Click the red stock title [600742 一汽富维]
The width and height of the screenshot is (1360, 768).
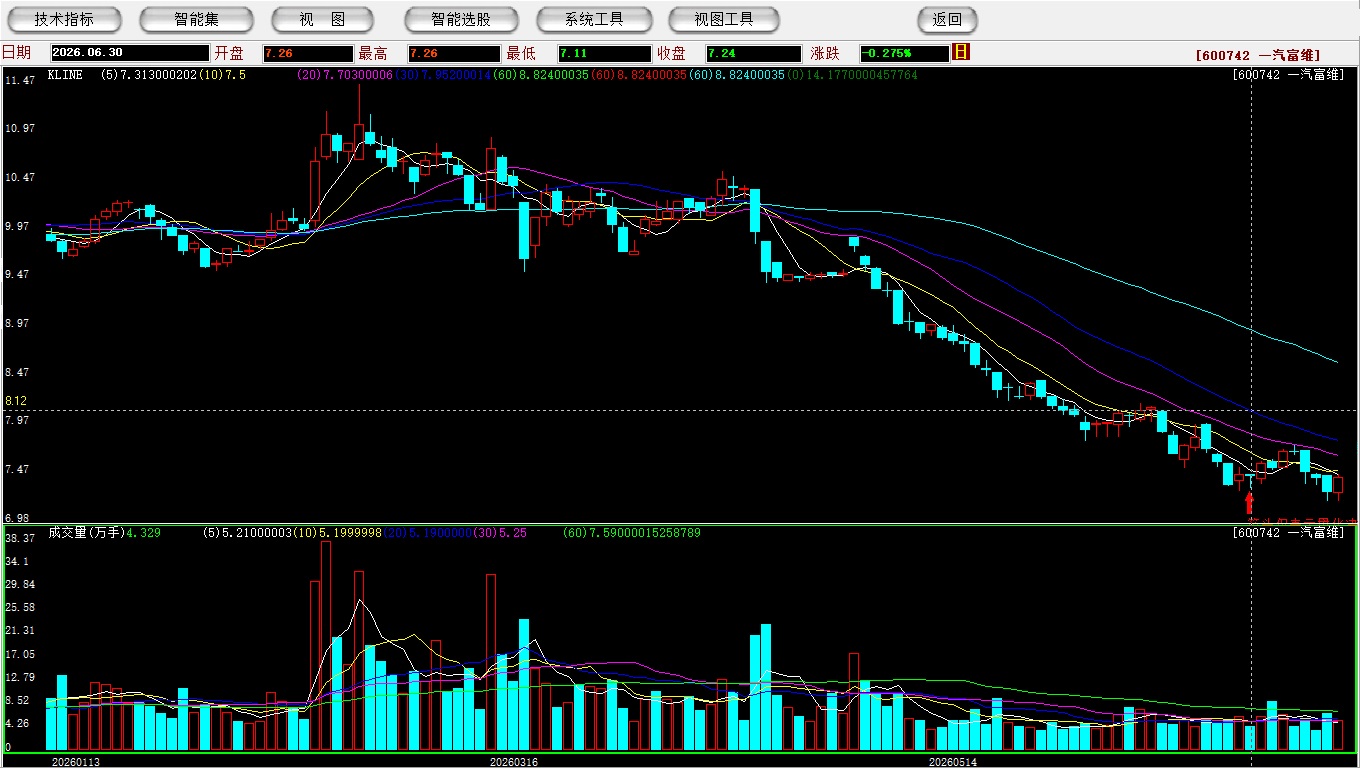[1259, 56]
